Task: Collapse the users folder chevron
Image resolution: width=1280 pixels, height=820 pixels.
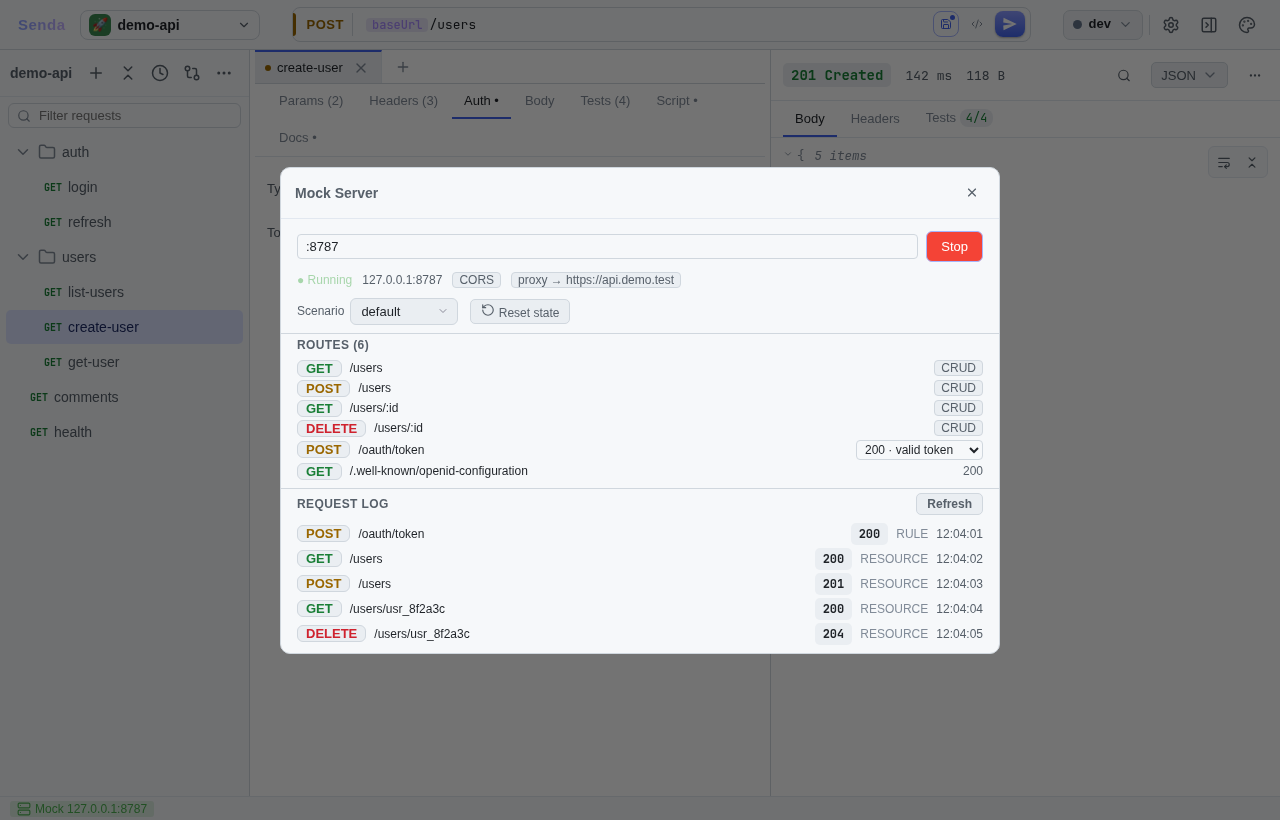Action: [23, 257]
